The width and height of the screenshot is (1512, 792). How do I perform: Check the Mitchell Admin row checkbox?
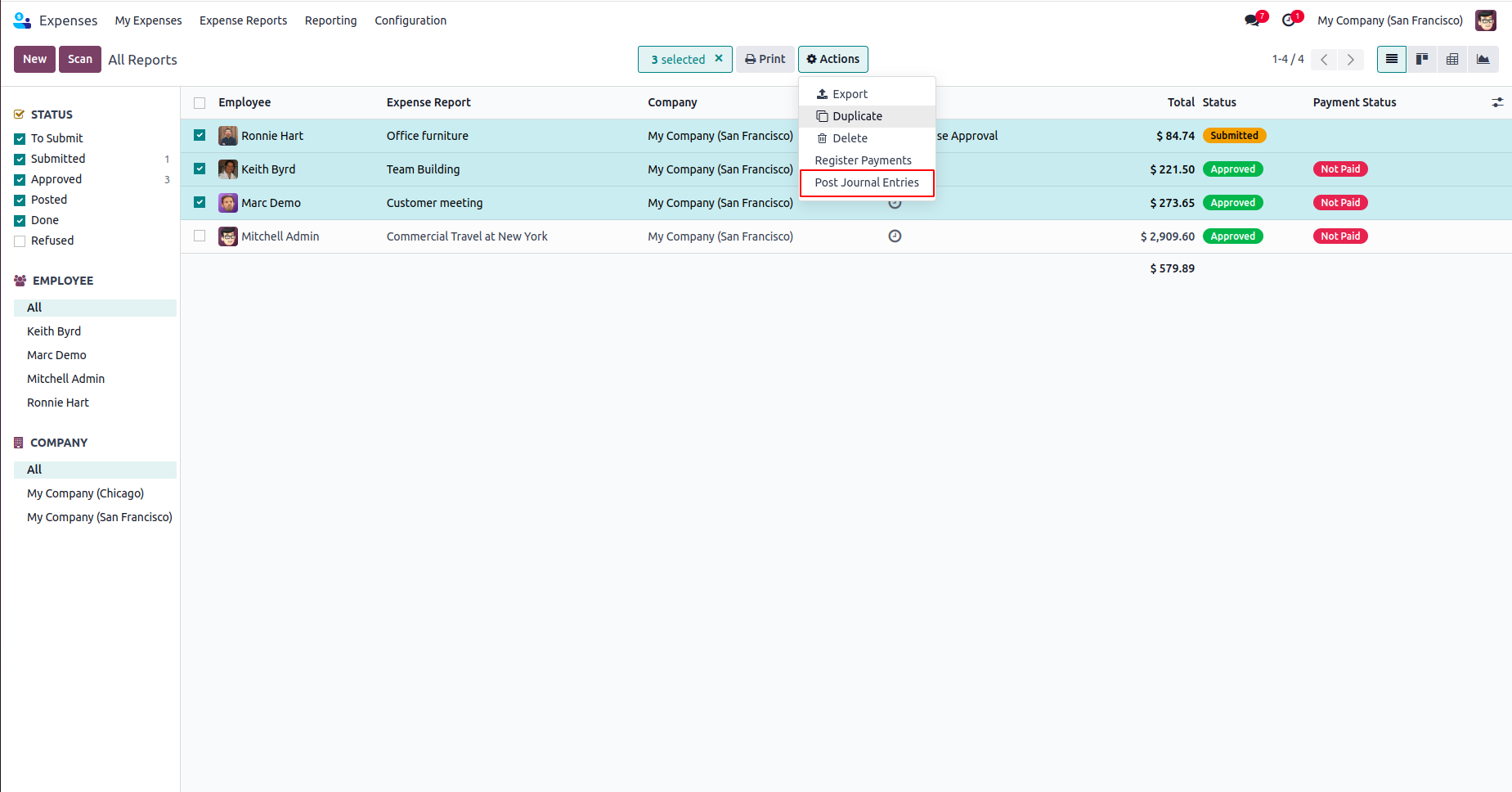[200, 236]
